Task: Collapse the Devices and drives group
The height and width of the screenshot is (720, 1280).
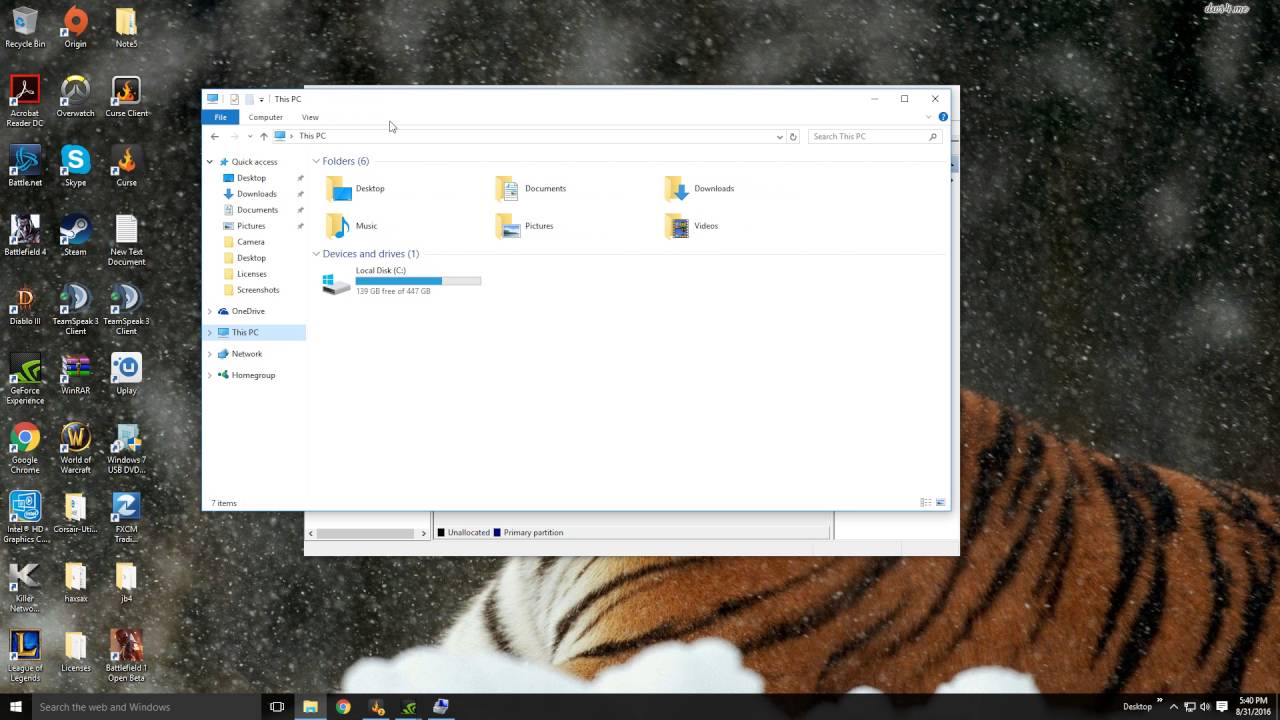Action: click(x=316, y=254)
